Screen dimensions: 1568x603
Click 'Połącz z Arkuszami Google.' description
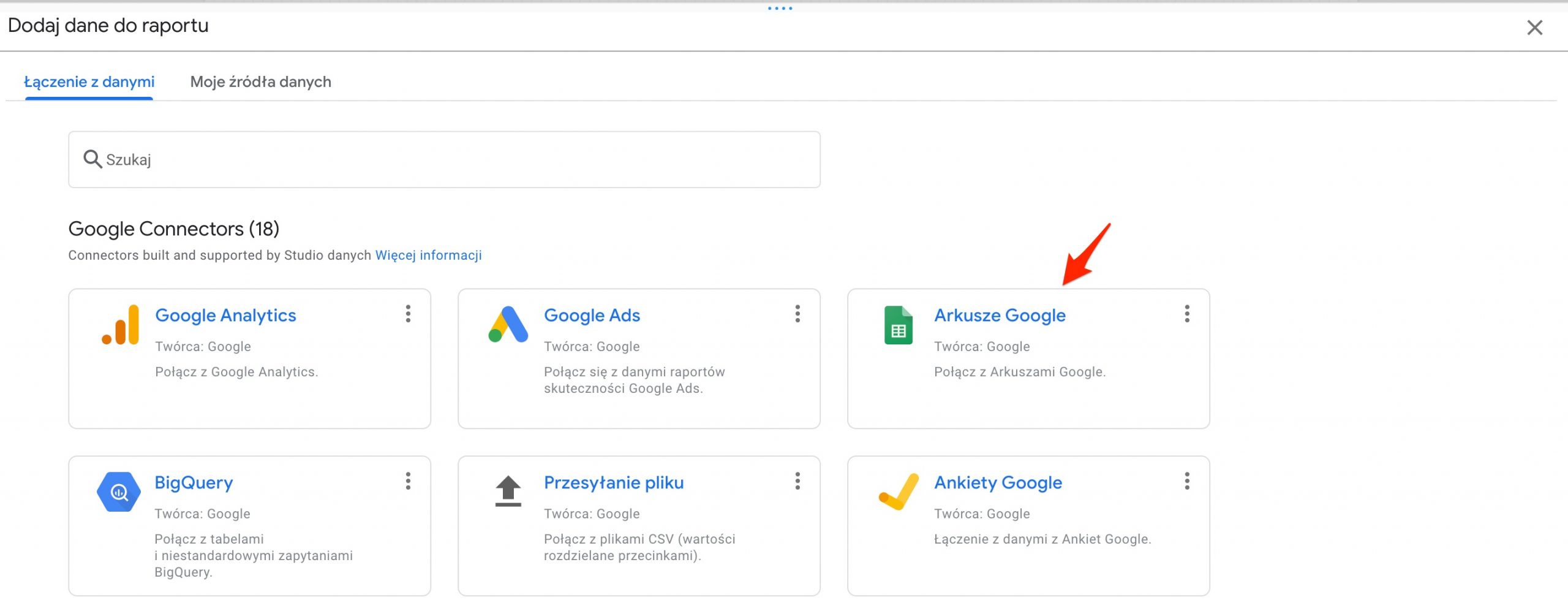tap(1020, 372)
